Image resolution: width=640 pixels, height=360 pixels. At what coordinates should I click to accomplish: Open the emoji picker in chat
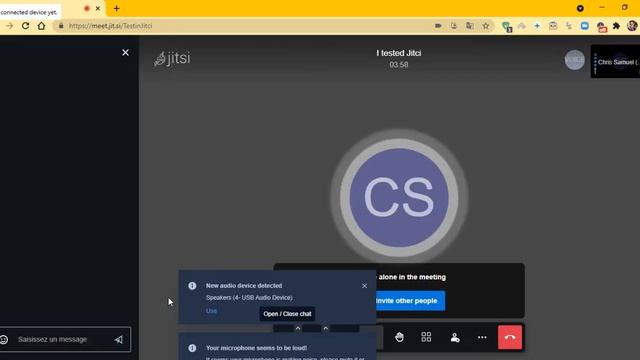pyautogui.click(x=4, y=339)
